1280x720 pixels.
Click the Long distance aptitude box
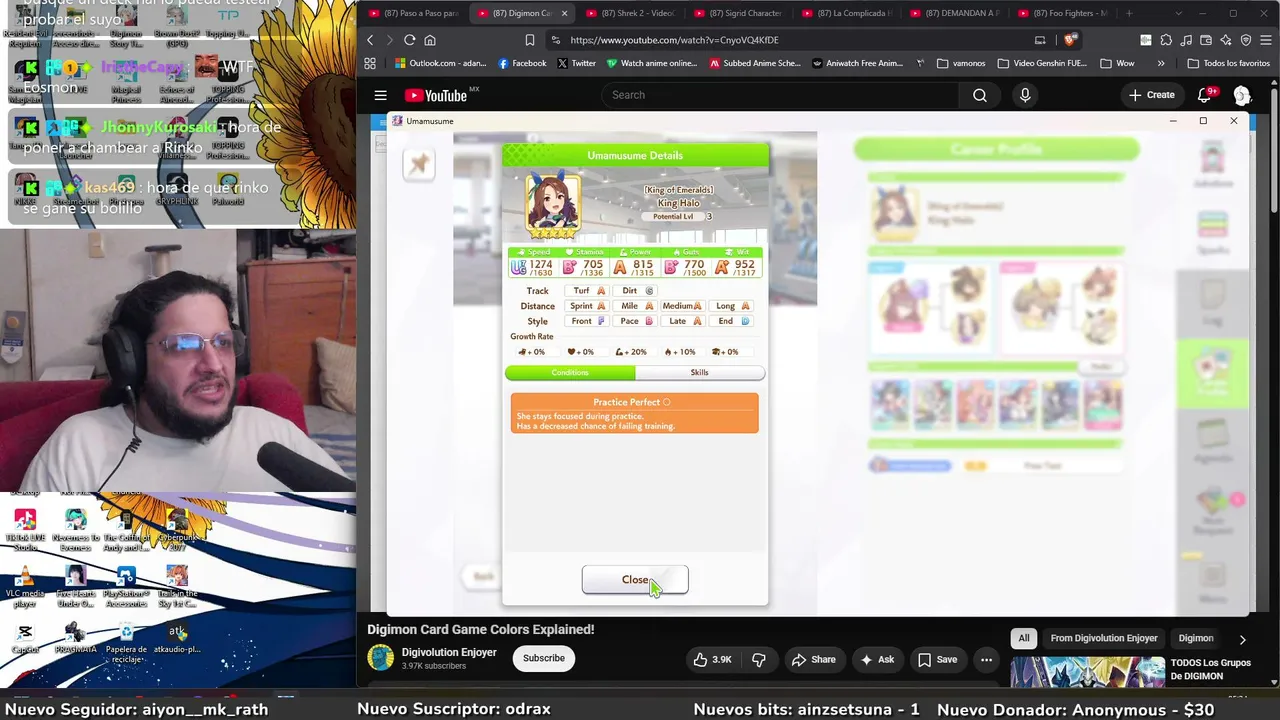[x=732, y=306]
